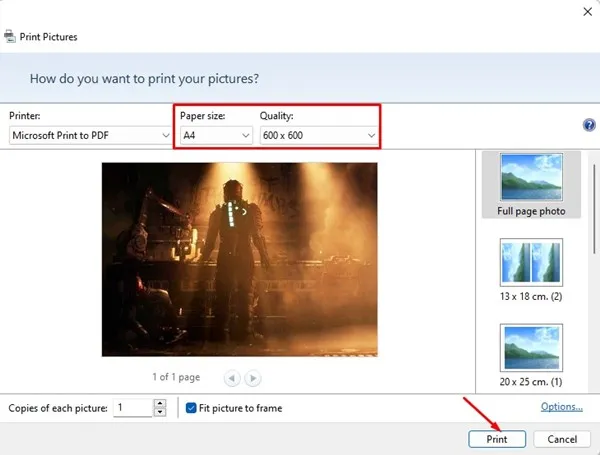This screenshot has width=600, height=455.
Task: Click the Print Pictures printer icon
Action: [10, 36]
